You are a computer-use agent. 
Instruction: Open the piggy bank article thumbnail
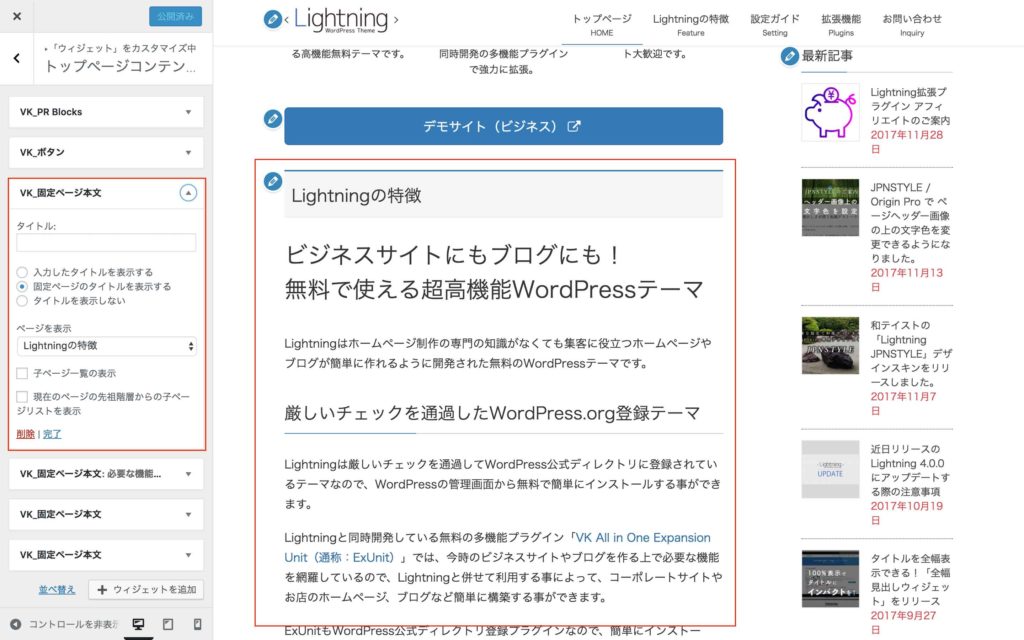click(x=830, y=112)
